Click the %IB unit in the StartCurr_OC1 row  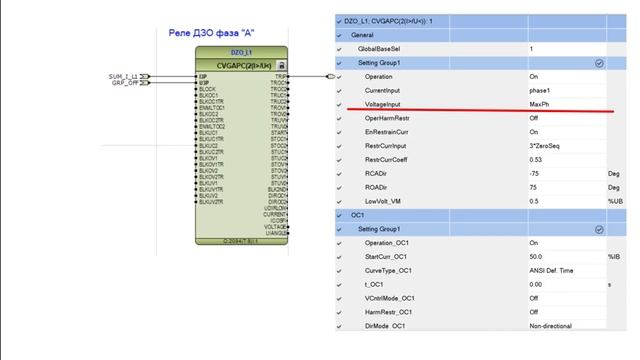(x=614, y=257)
